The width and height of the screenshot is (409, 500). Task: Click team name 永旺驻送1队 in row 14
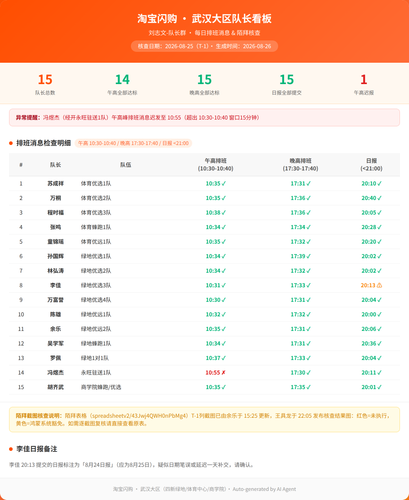pyautogui.click(x=96, y=373)
